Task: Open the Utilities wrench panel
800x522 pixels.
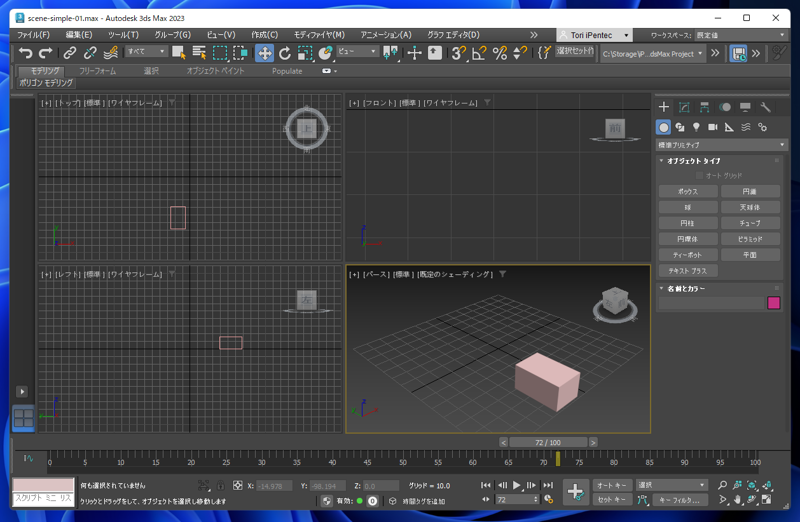Action: pos(765,107)
